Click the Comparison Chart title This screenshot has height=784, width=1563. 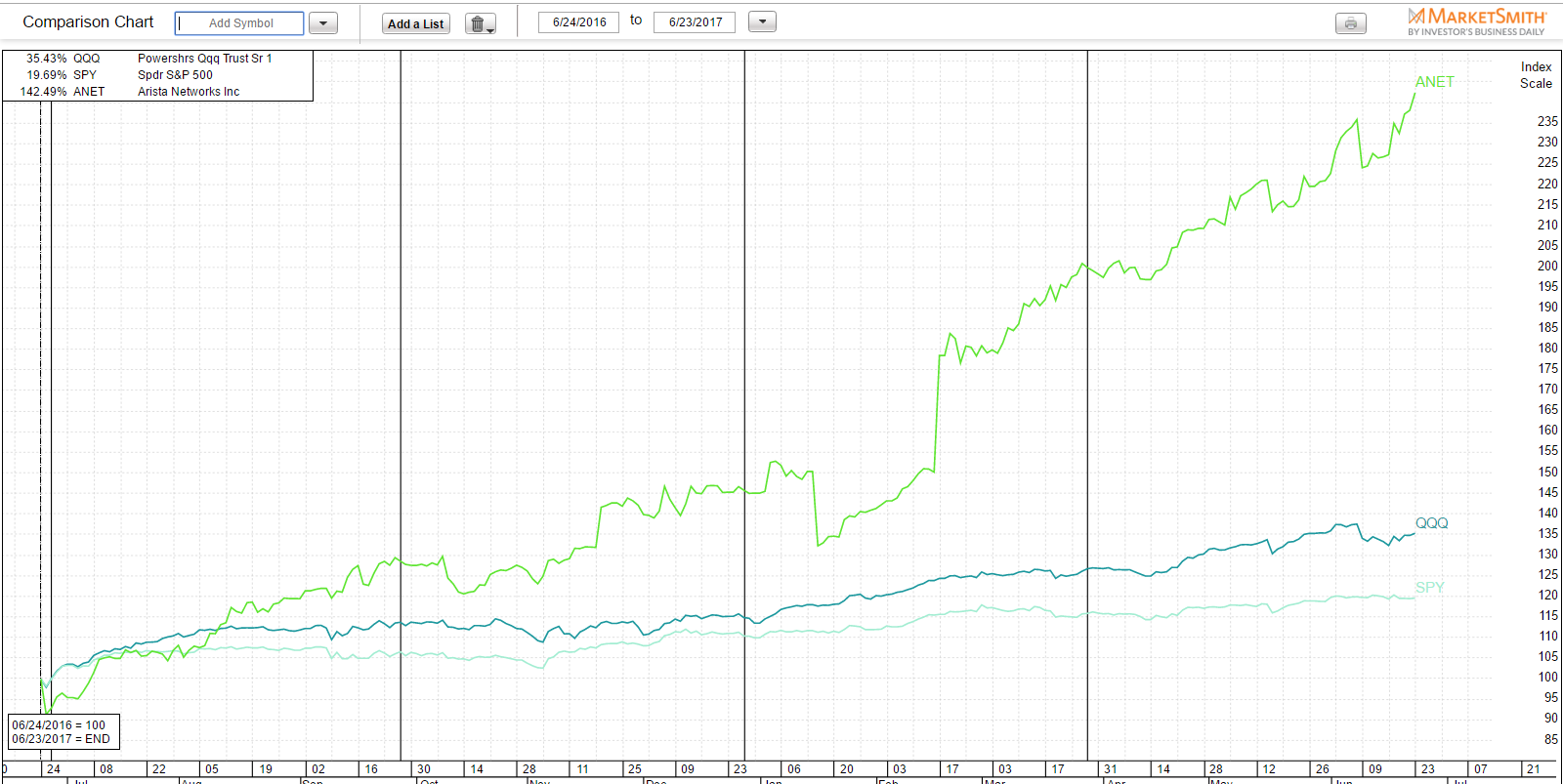(88, 21)
